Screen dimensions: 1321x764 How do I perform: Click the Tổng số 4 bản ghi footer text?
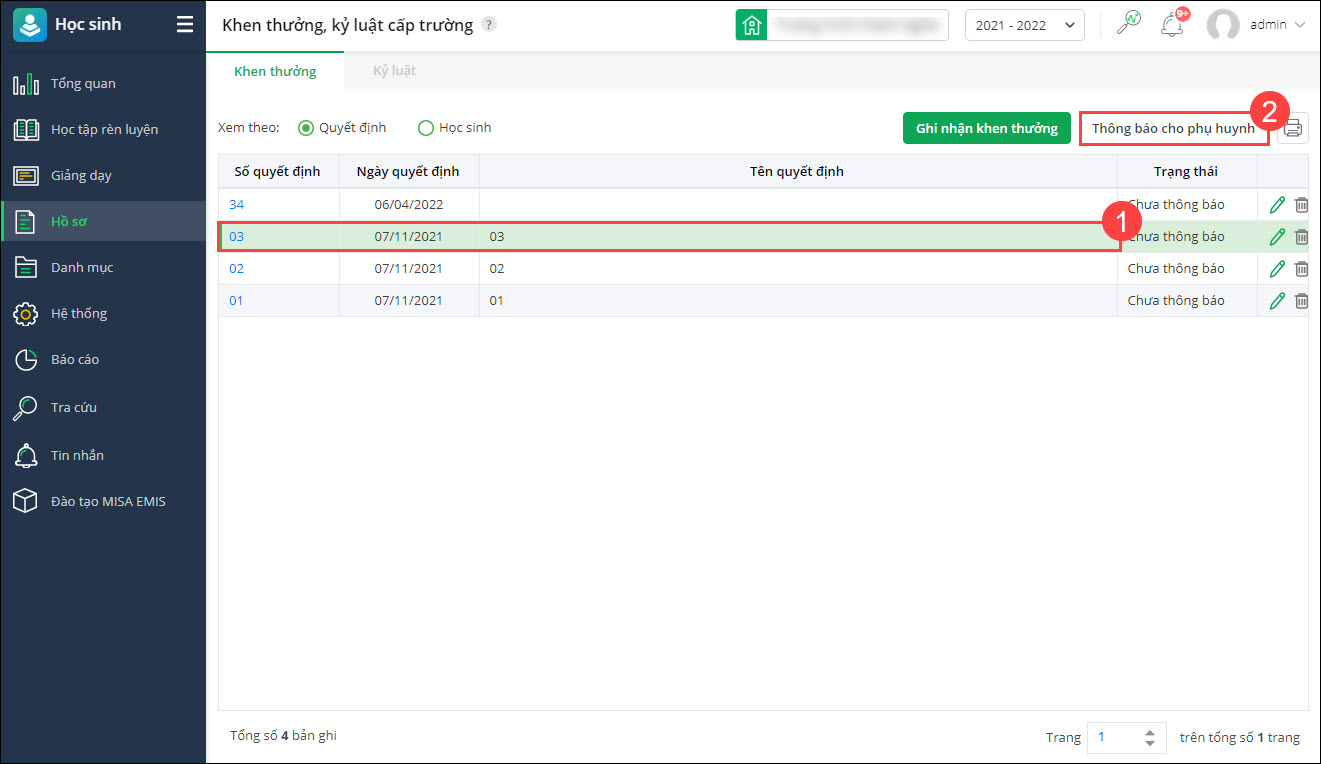(x=283, y=736)
